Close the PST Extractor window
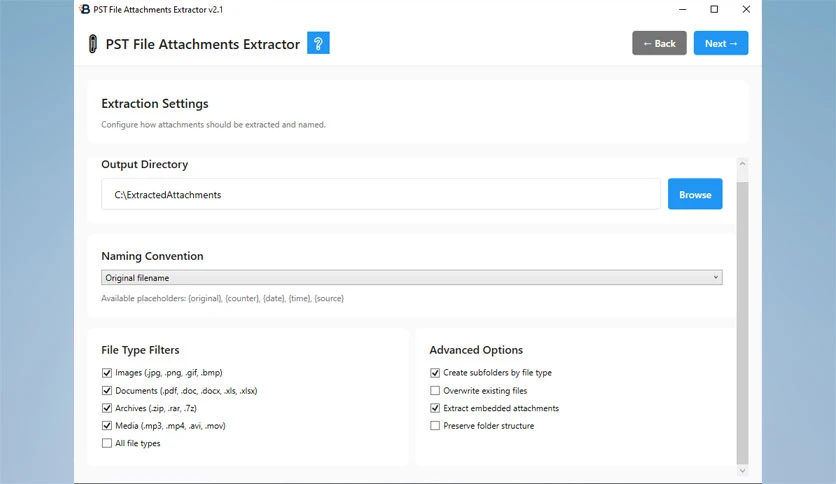This screenshot has height=484, width=836. [746, 9]
